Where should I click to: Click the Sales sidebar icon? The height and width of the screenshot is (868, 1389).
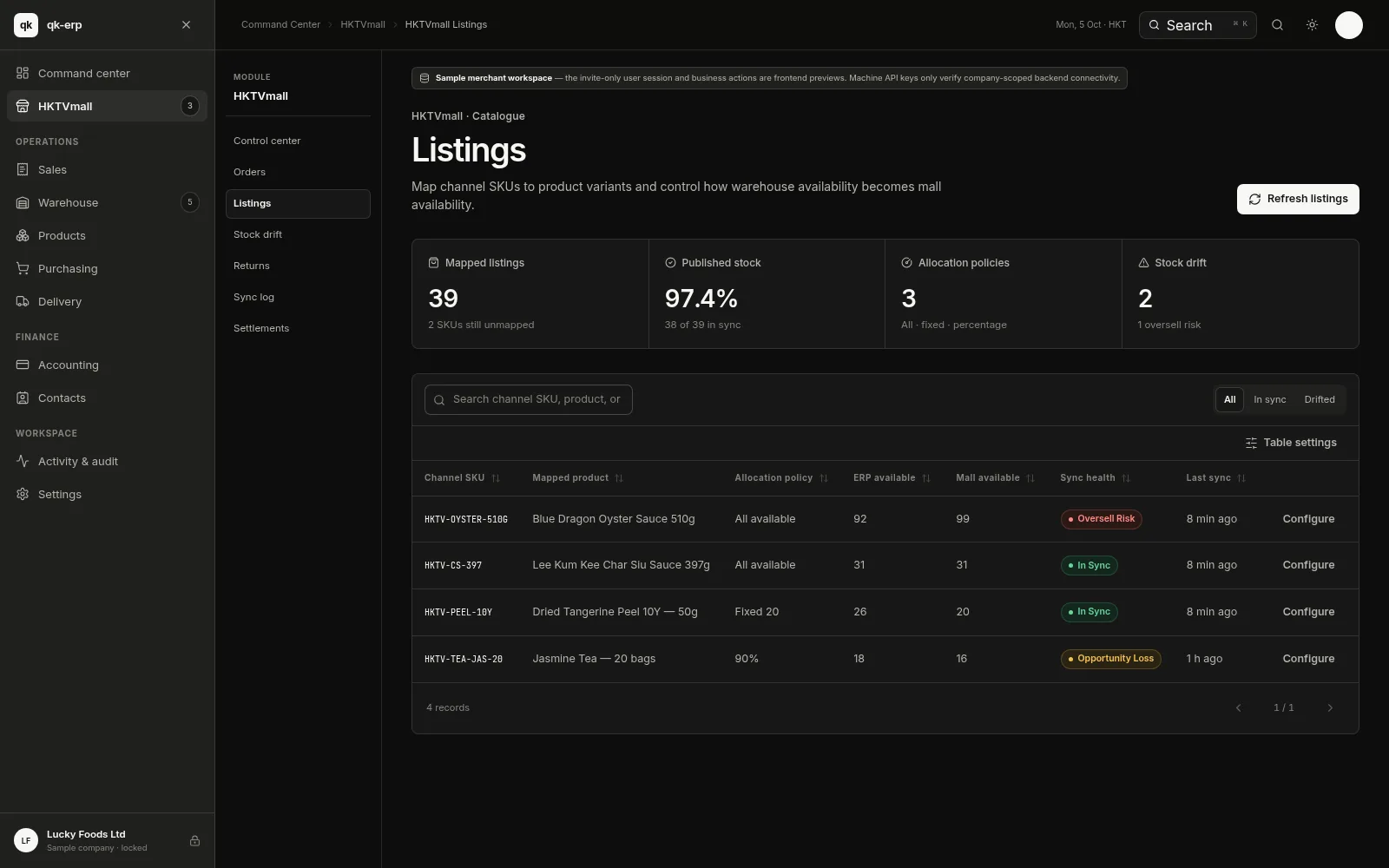(x=23, y=169)
